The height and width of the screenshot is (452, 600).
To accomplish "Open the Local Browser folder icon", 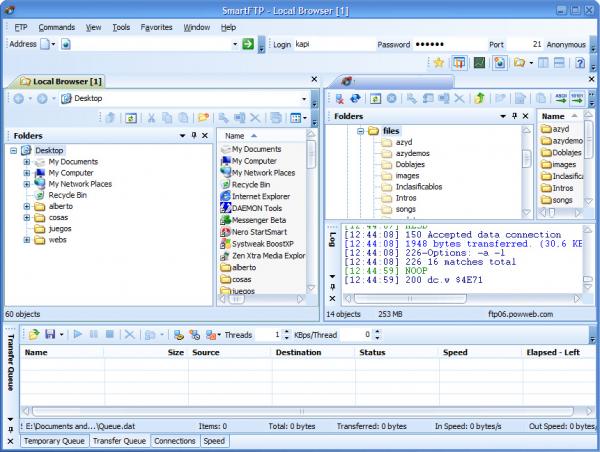I will click(x=519, y=62).
